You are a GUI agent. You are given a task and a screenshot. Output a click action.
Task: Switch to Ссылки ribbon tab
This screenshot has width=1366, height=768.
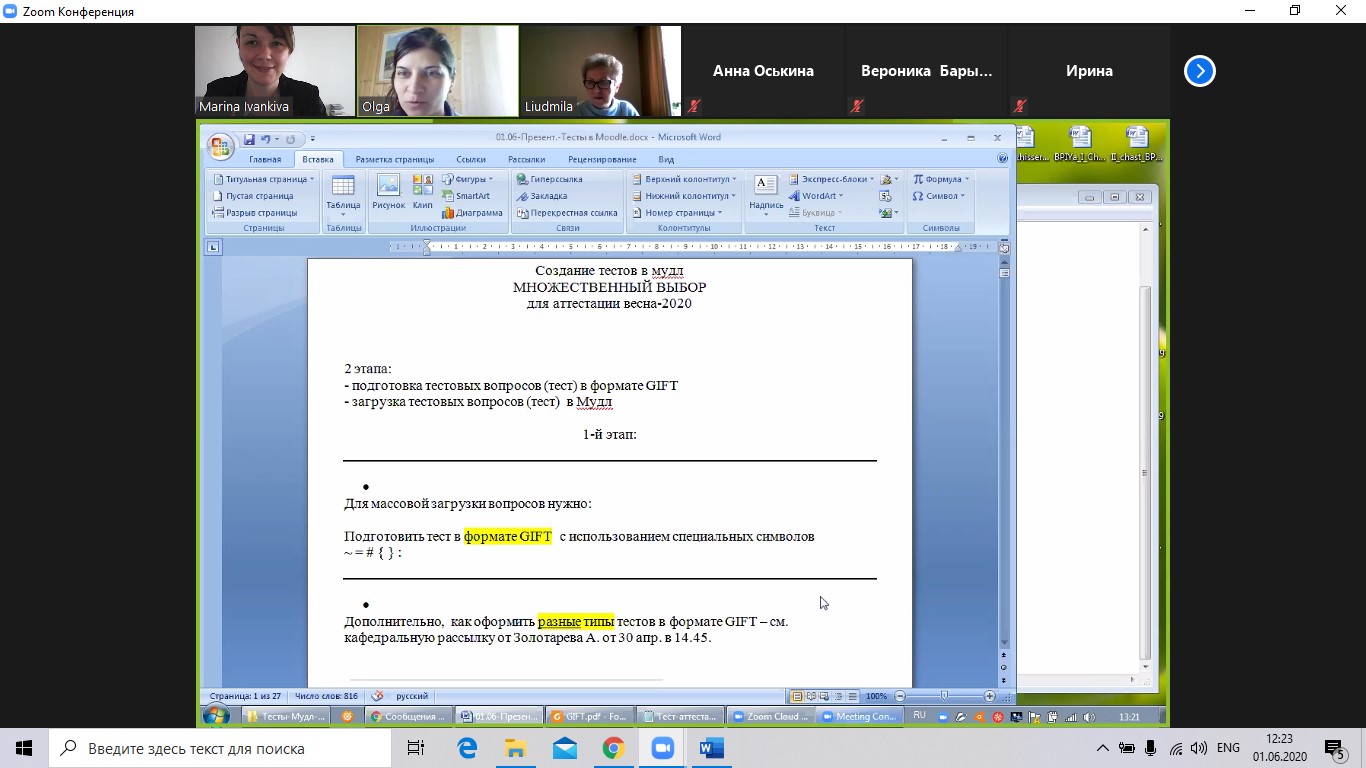tap(471, 159)
